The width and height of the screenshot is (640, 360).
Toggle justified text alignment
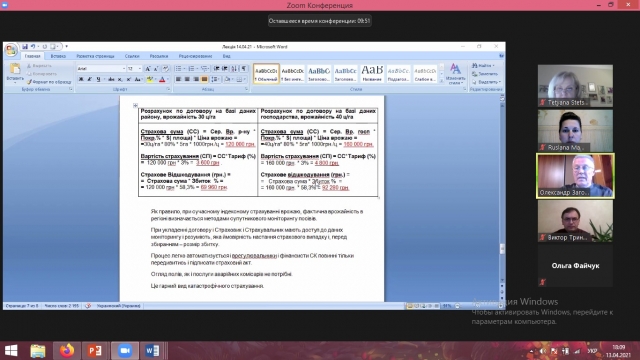coord(204,79)
